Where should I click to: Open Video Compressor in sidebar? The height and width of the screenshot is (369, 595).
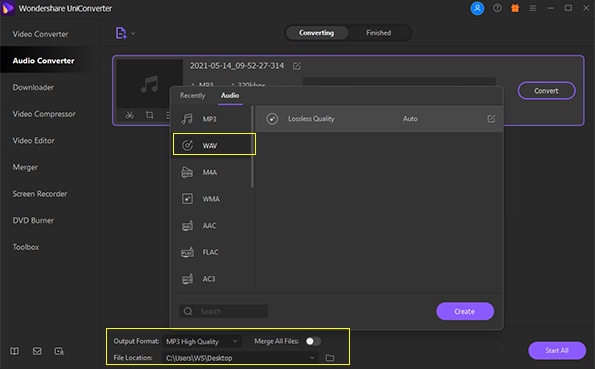coord(44,114)
